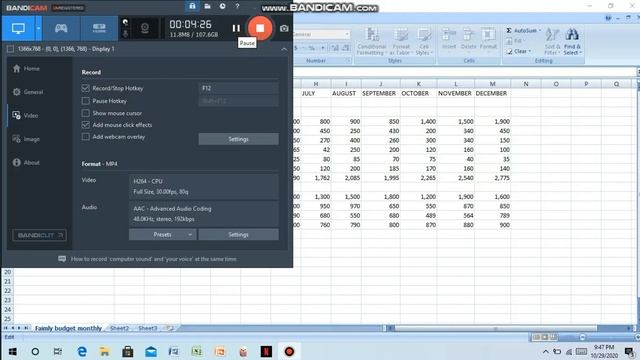
Task: Select the DECEMBER header cell
Action: coord(492,93)
